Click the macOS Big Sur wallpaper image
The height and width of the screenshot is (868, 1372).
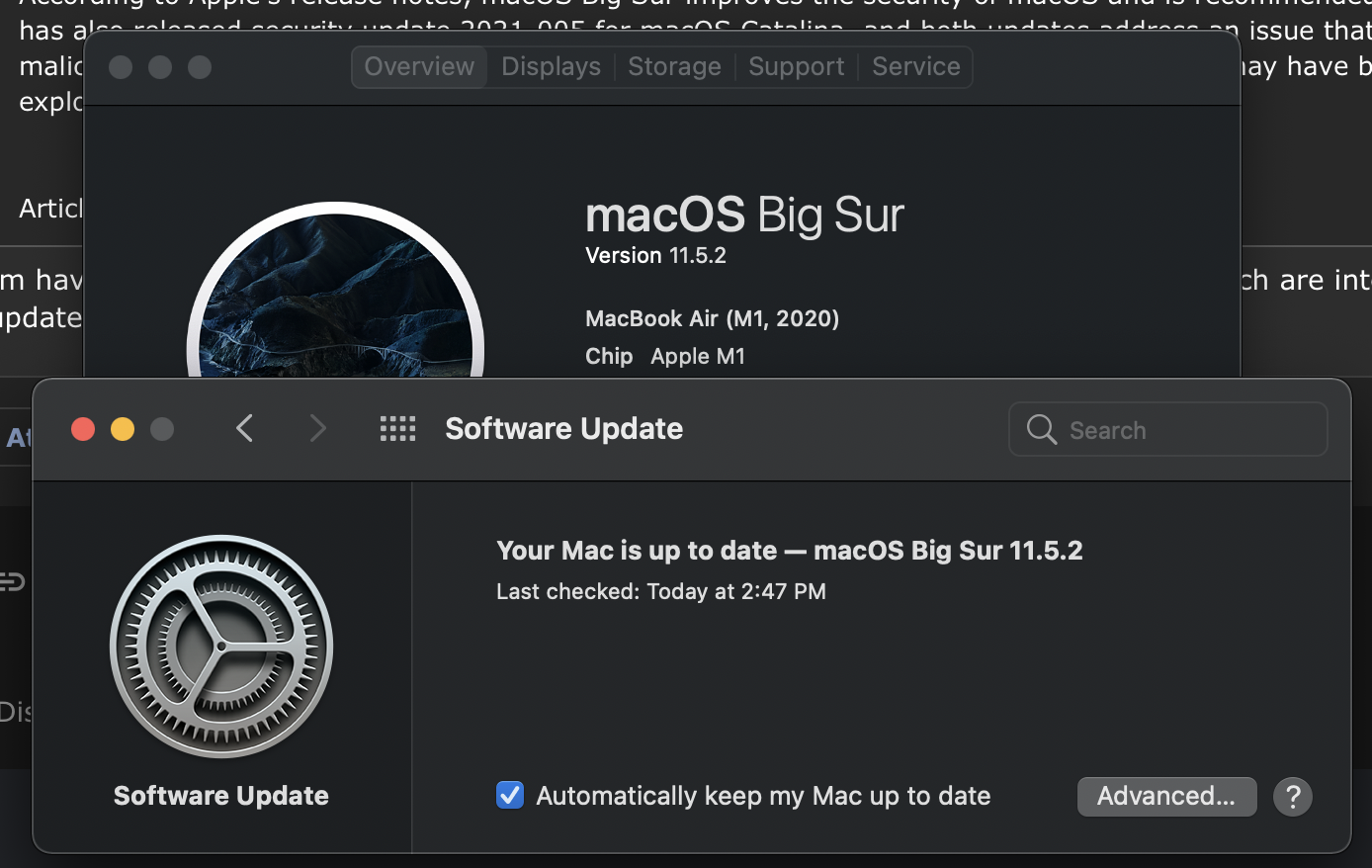(335, 292)
